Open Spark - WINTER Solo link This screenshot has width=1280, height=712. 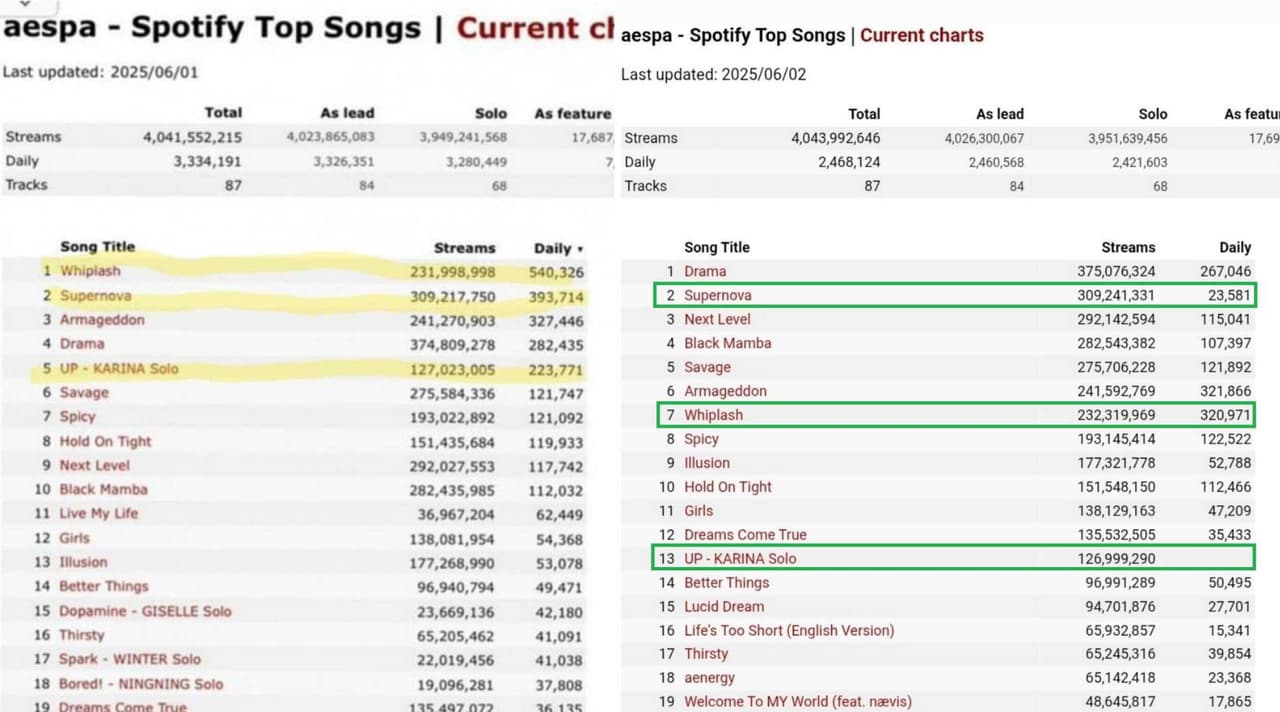point(130,659)
